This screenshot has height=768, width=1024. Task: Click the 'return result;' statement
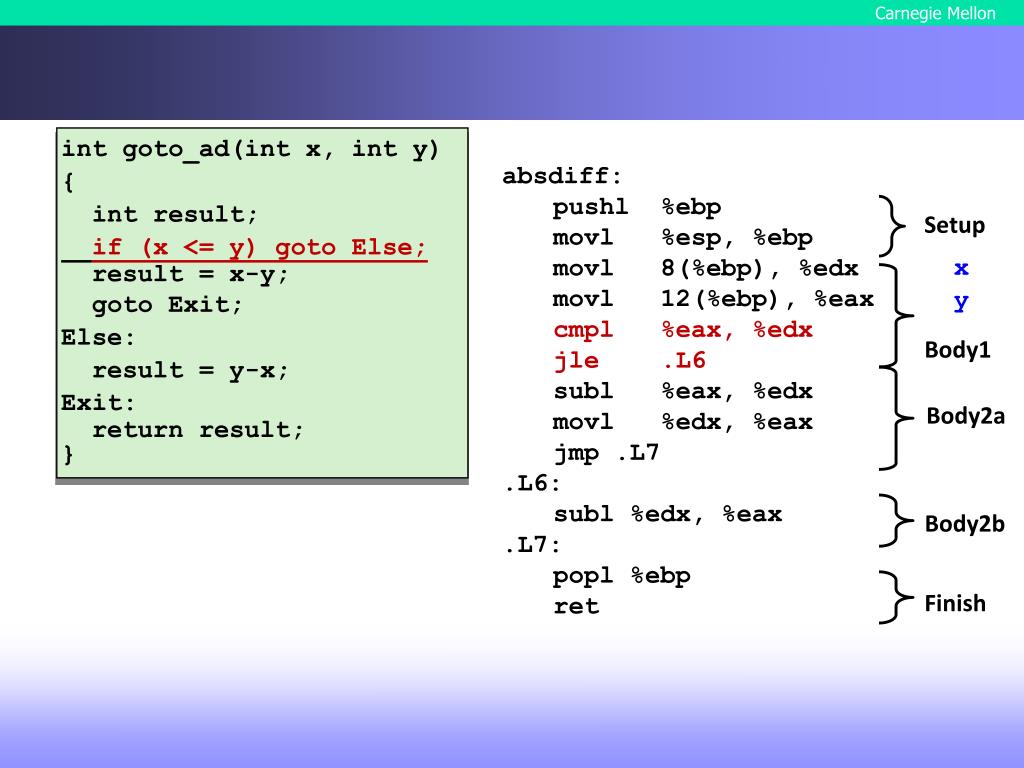click(198, 430)
